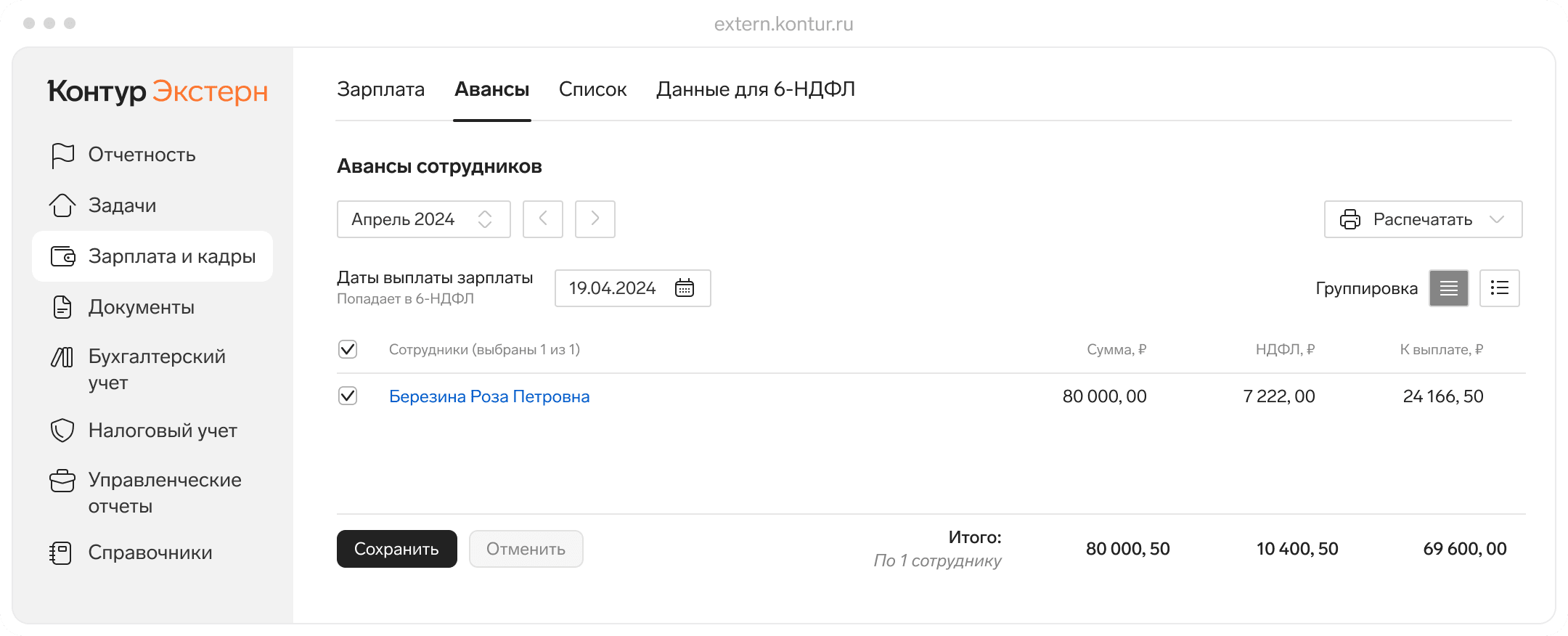Click the wallet icon for Зарплата и кадры
This screenshot has width=1568, height=636.
click(x=63, y=256)
